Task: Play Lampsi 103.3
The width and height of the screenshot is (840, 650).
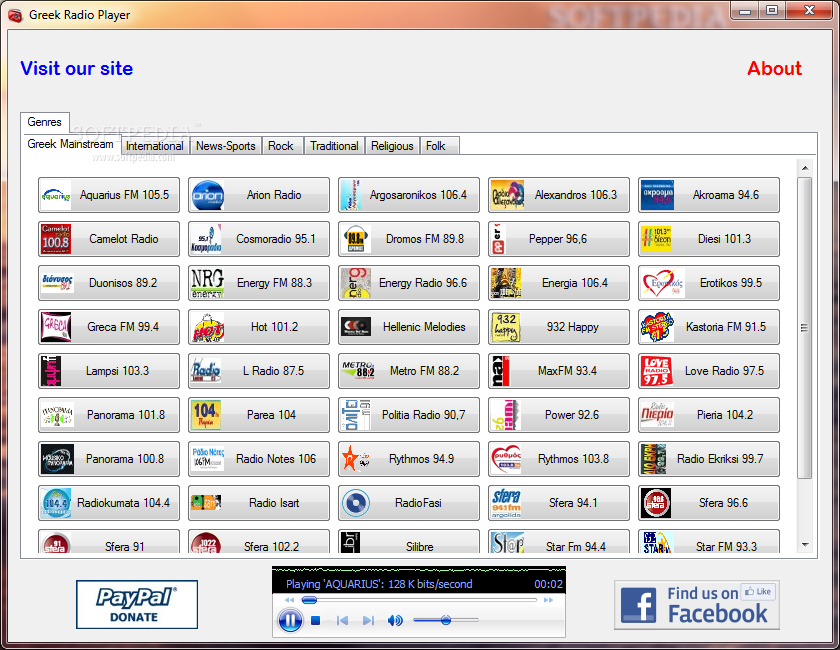Action: (109, 371)
